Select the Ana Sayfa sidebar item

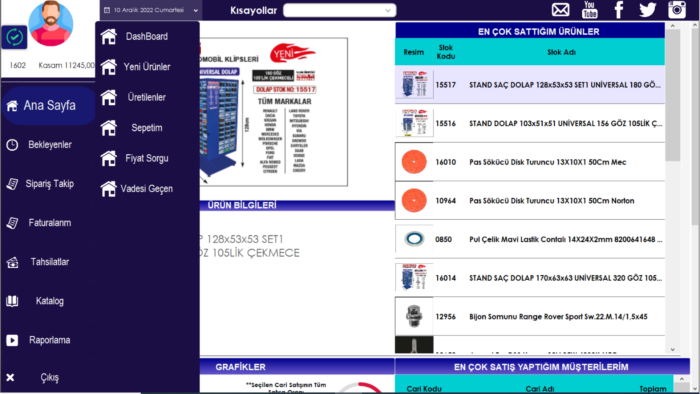click(x=48, y=106)
